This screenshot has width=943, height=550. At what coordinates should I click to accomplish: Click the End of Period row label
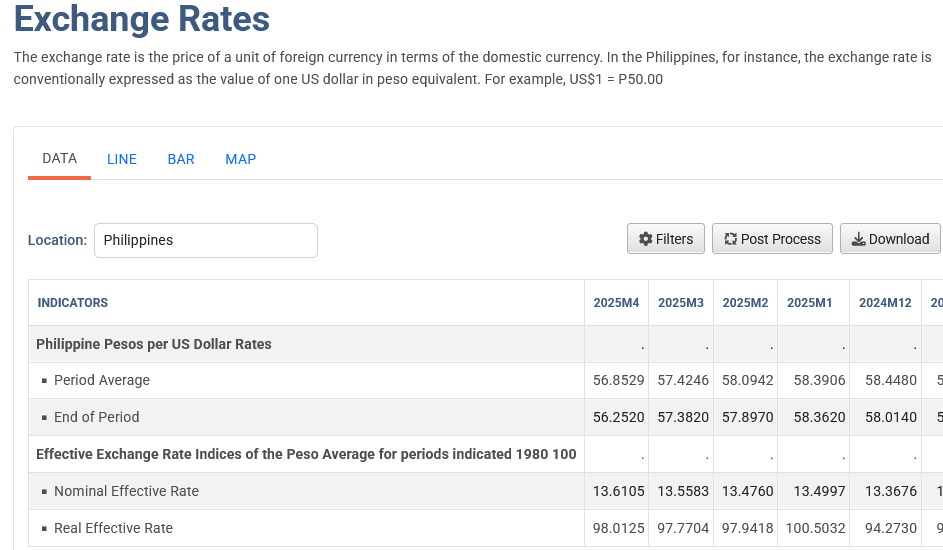(x=96, y=417)
